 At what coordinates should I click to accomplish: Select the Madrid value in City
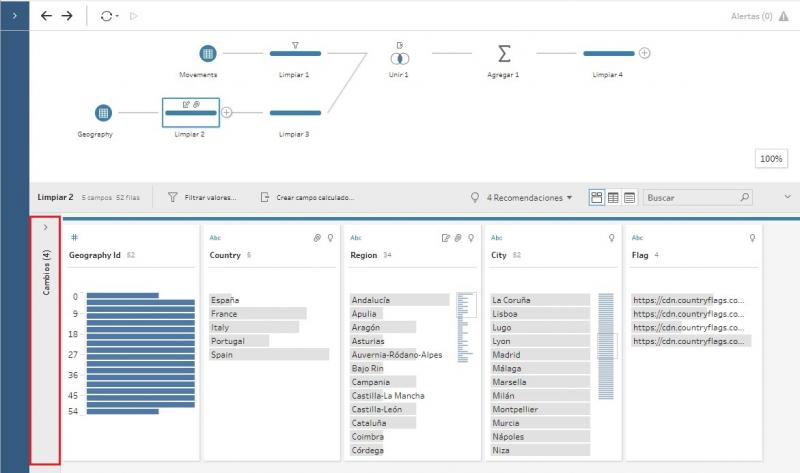coord(507,354)
